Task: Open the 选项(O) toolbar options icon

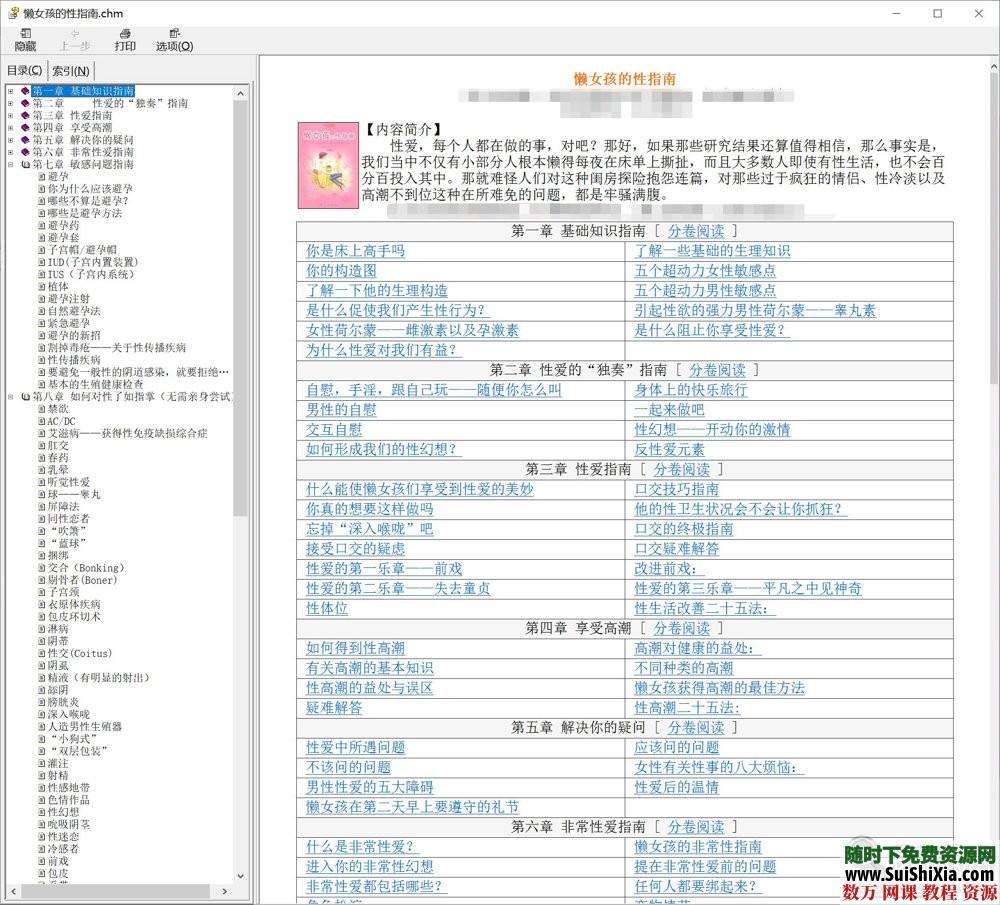Action: tap(176, 39)
